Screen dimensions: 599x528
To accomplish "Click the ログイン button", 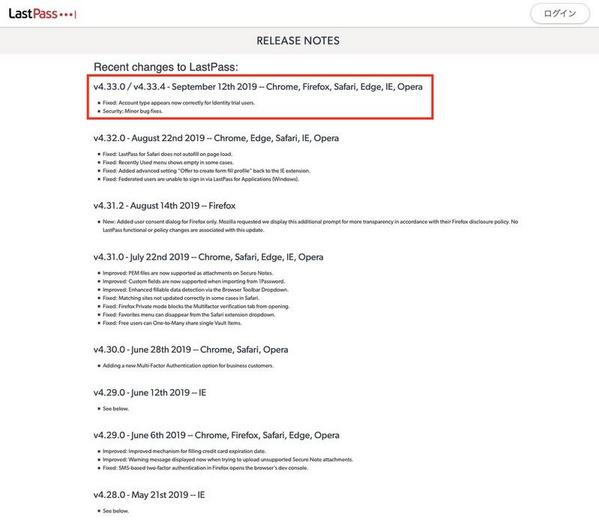I will (x=560, y=14).
